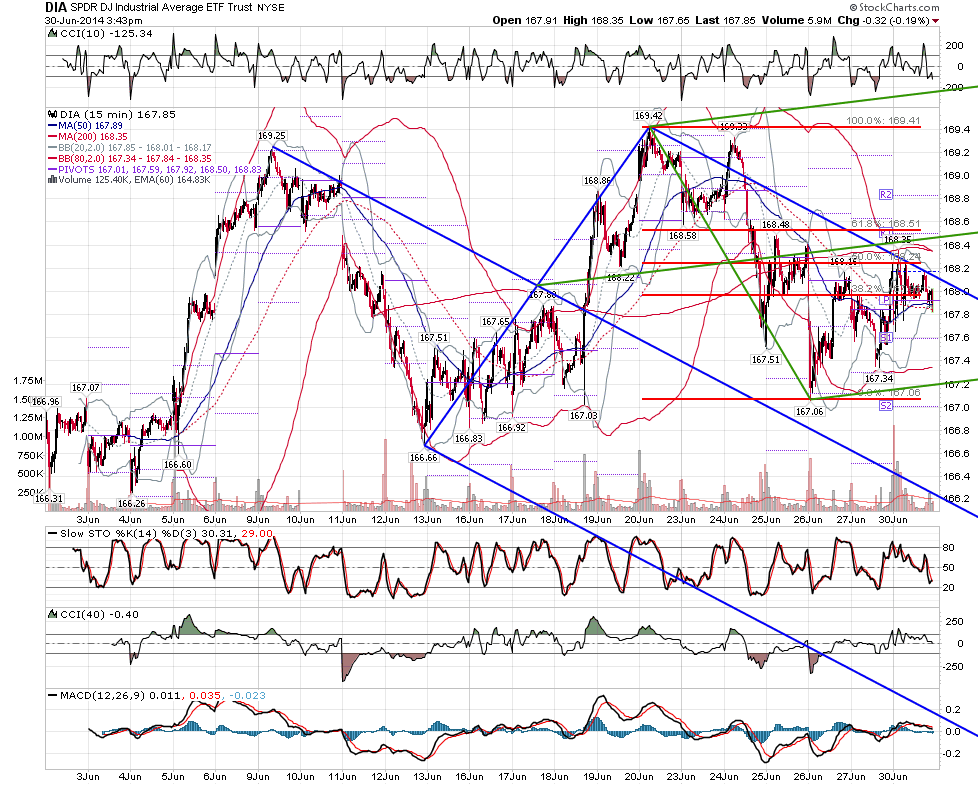
Task: Click the DIA ticker symbol in the header
Action: (x=56, y=7)
